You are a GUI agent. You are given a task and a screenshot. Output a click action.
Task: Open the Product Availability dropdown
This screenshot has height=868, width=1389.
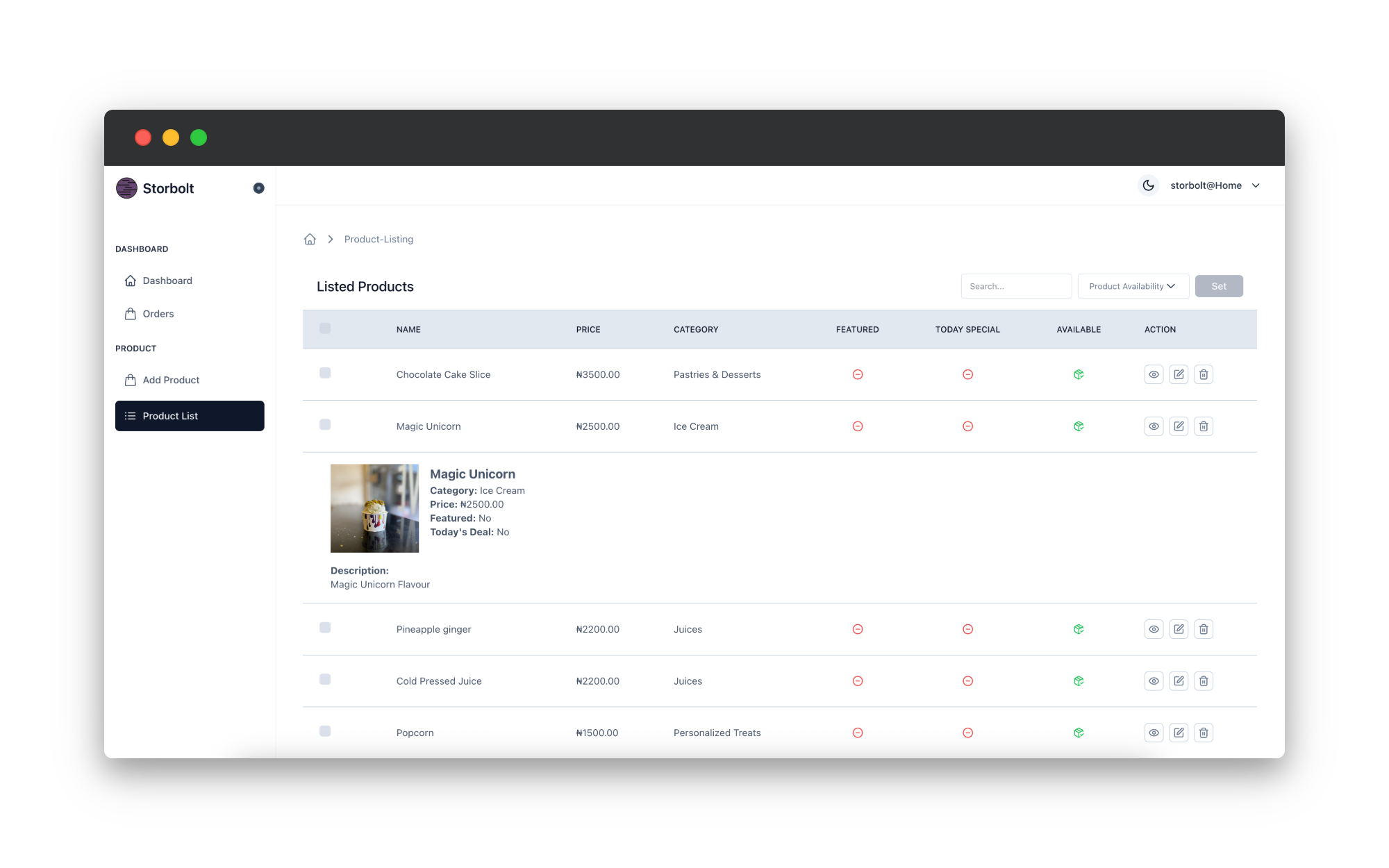(x=1132, y=285)
